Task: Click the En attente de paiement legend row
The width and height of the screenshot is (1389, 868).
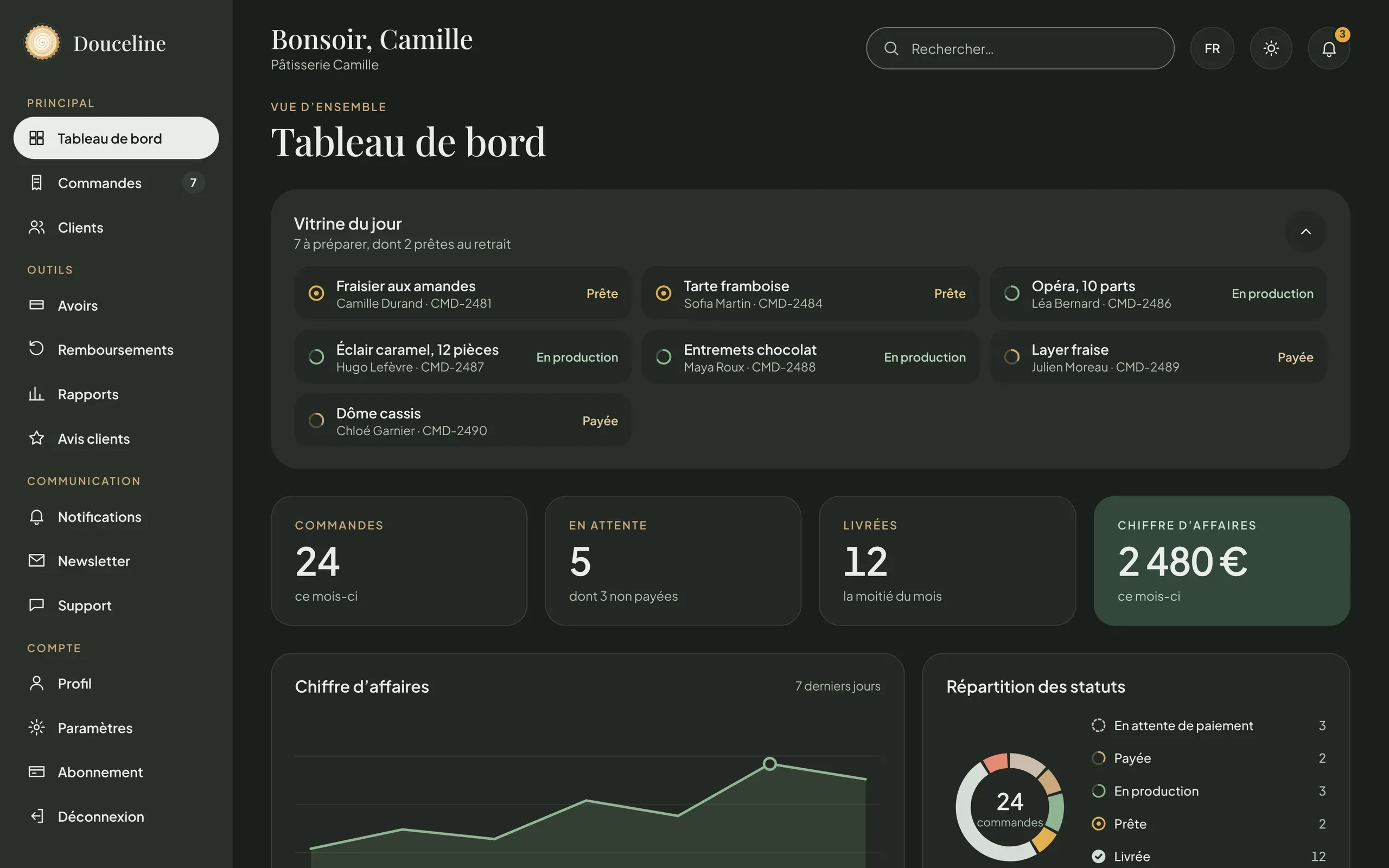Action: 1208,726
